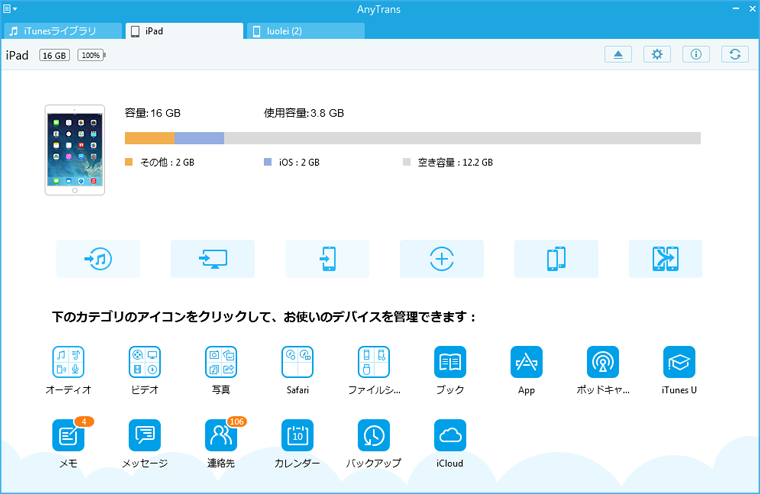The width and height of the screenshot is (760, 494).
Task: Open the Photos (写真) category
Action: (x=221, y=362)
